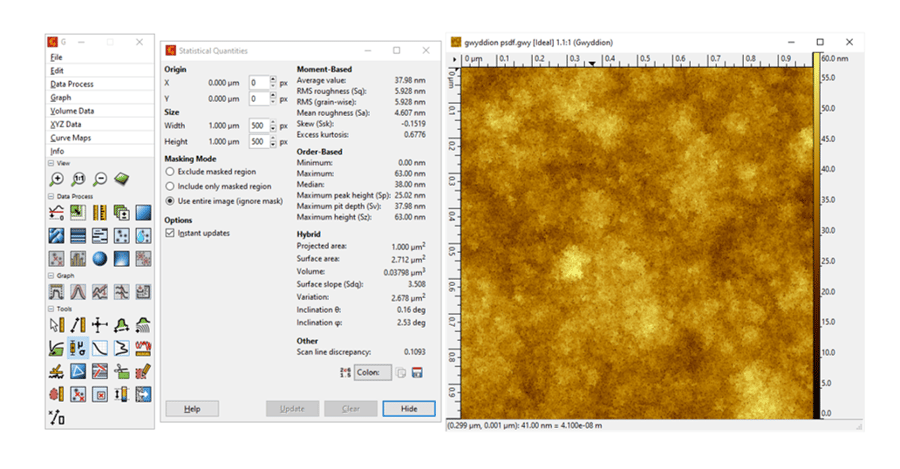Click the copy results icon next to Colon
Image resolution: width=900 pixels, height=469 pixels.
(401, 373)
